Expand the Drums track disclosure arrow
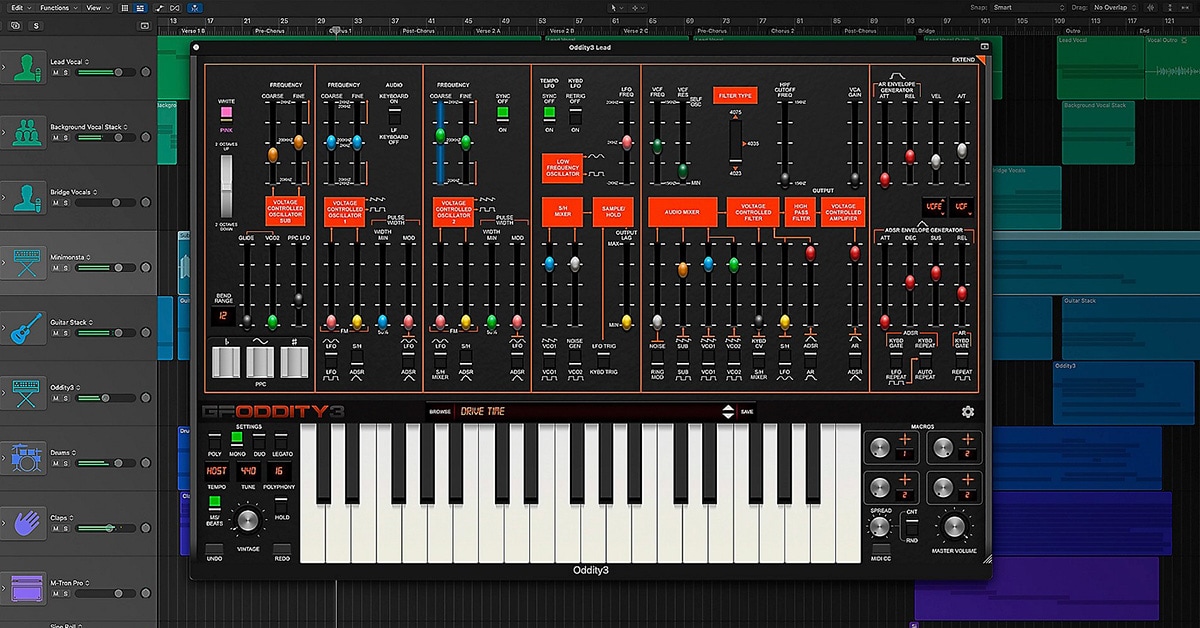This screenshot has width=1200, height=628. [4, 458]
